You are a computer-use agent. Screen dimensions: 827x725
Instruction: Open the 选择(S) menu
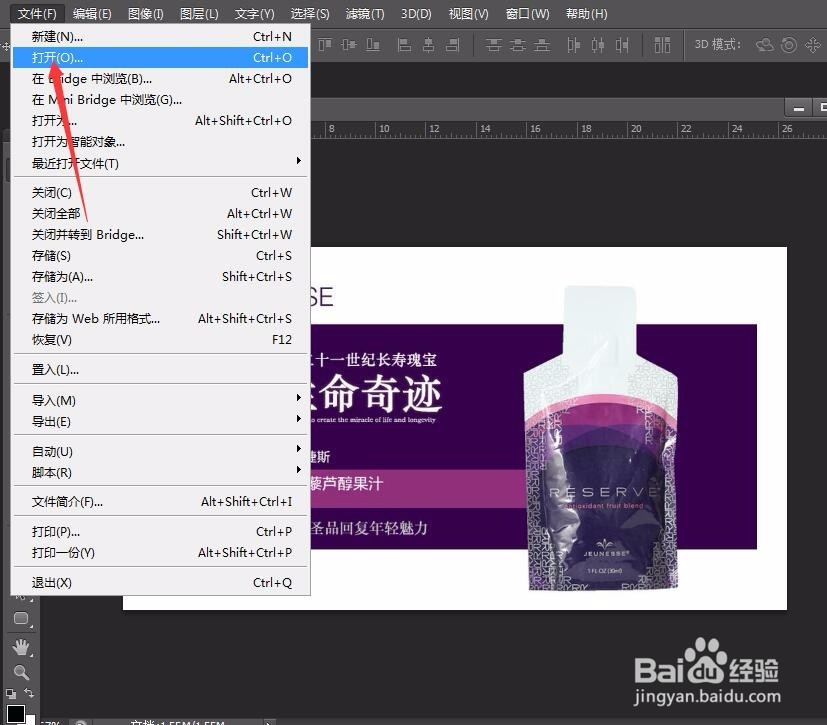click(310, 14)
